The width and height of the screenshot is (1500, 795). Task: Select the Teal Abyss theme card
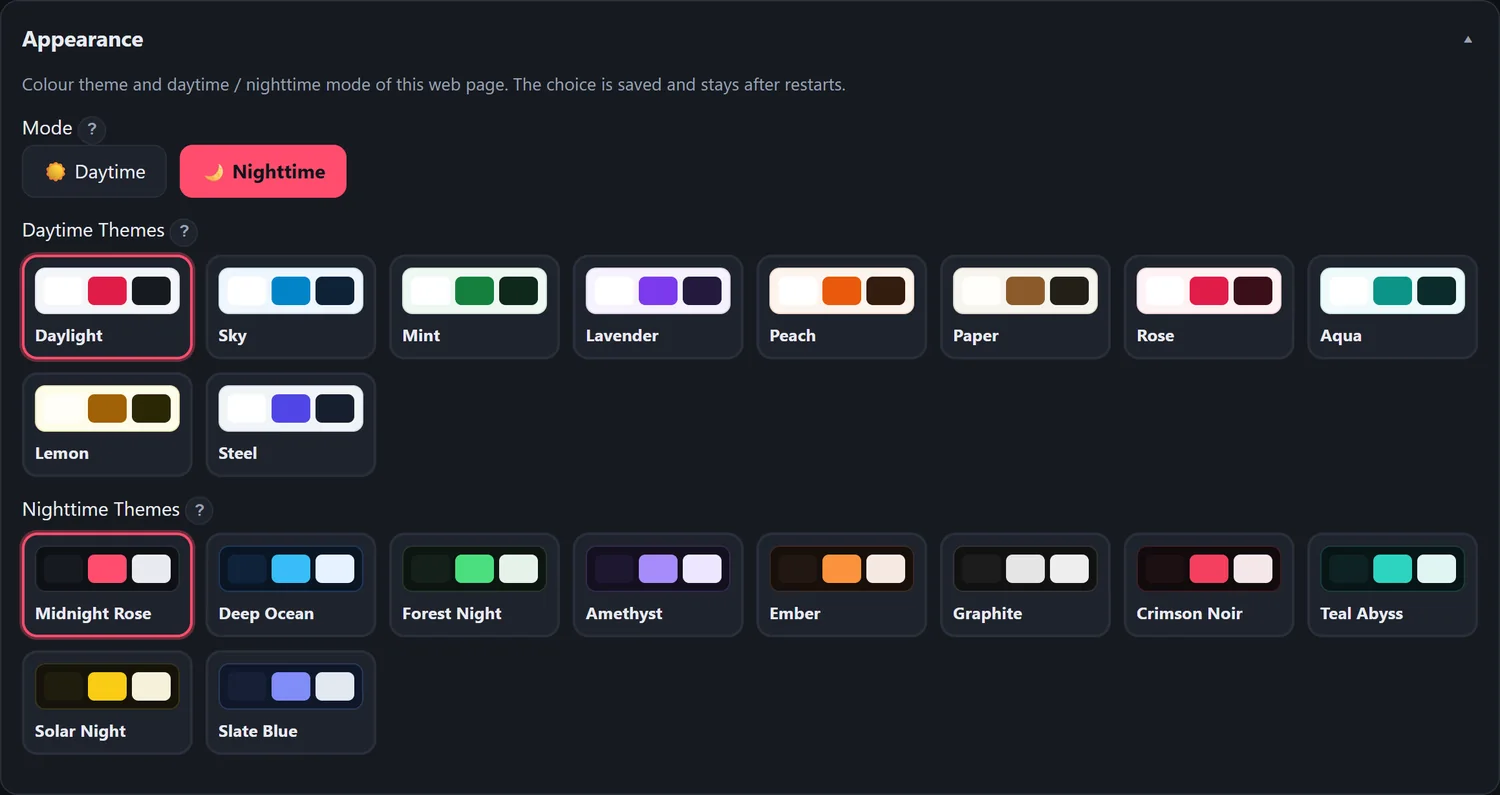pyautogui.click(x=1393, y=585)
